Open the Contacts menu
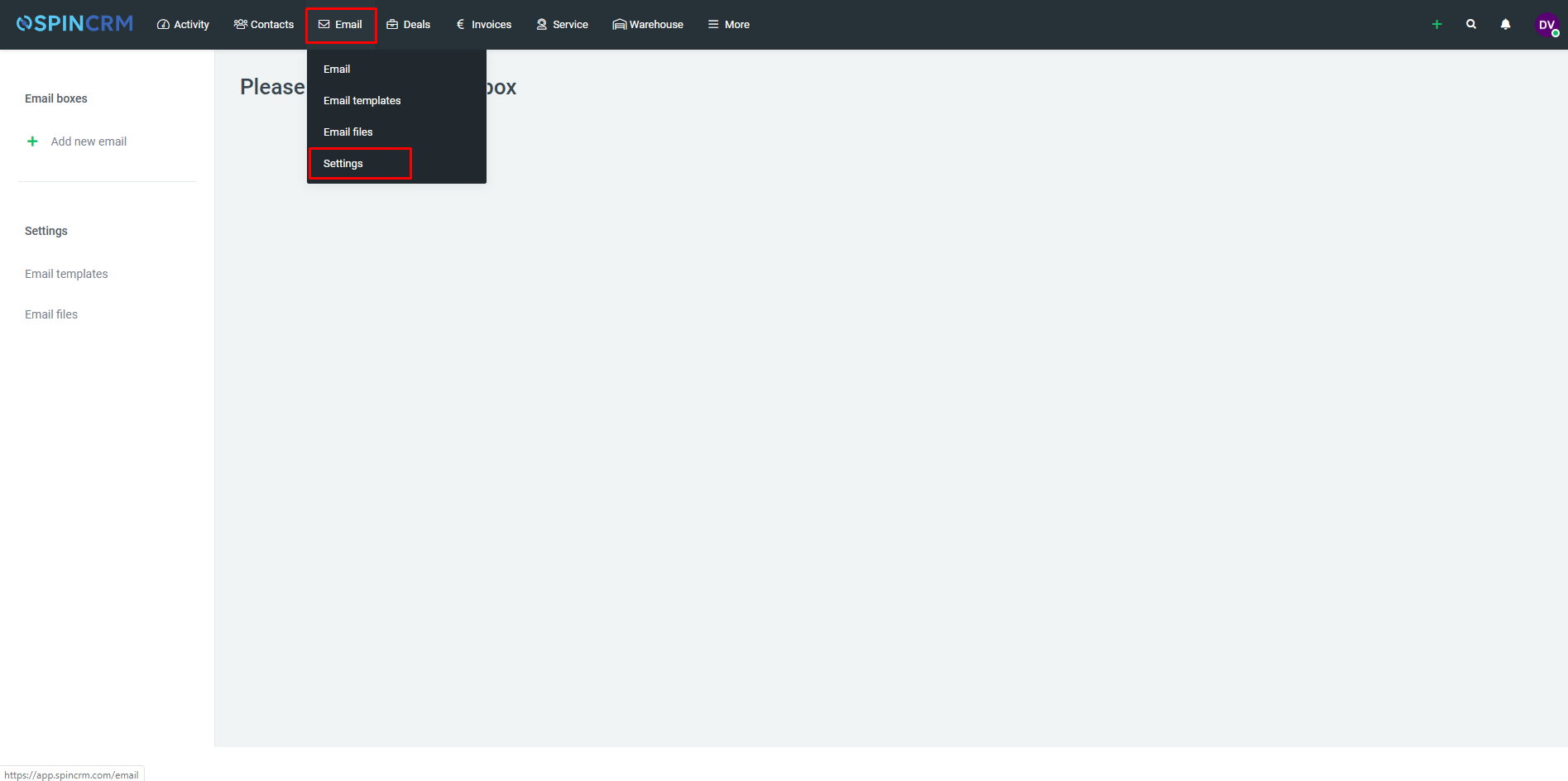Viewport: 1568px width, 781px height. (264, 25)
